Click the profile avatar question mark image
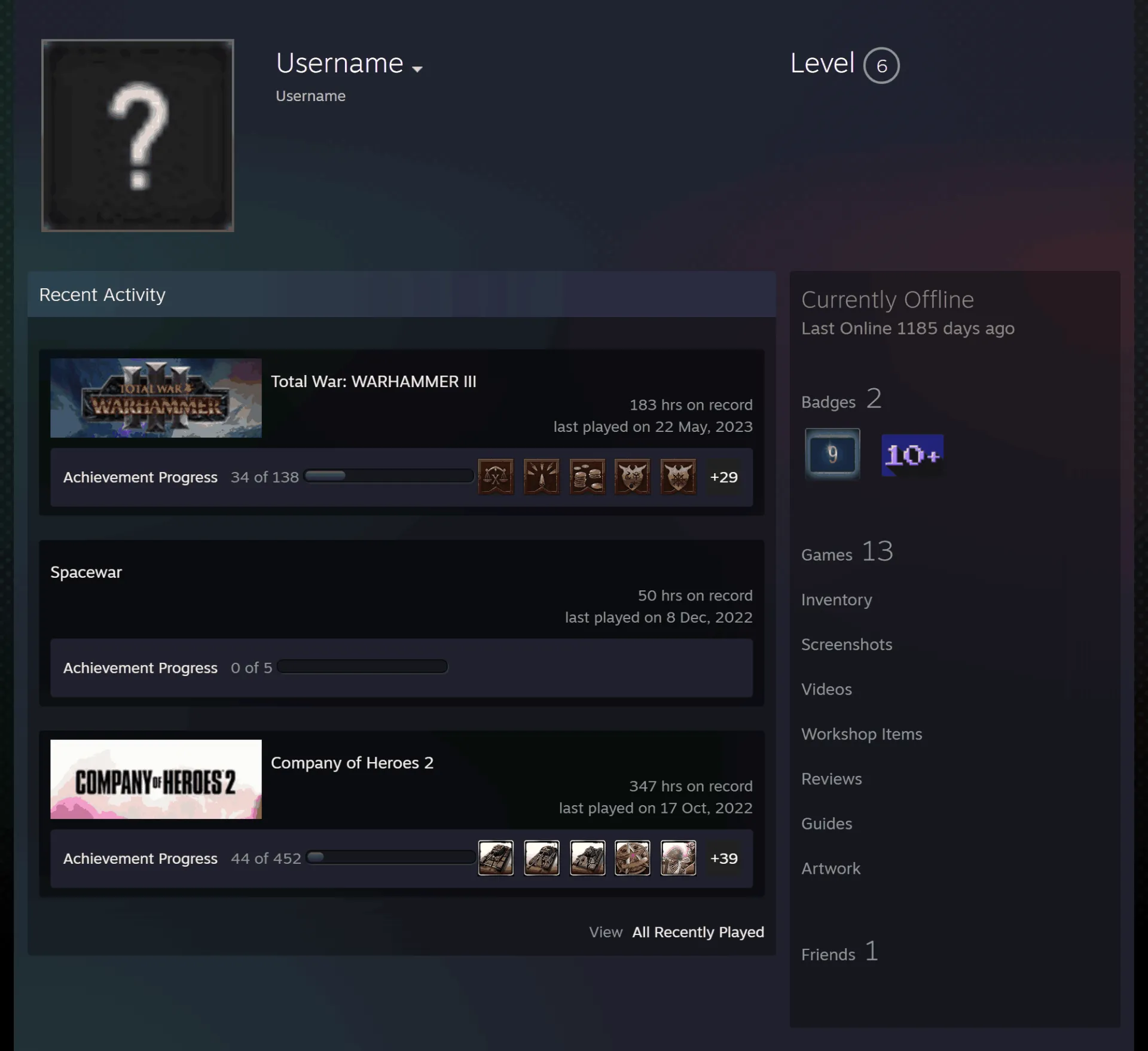This screenshot has height=1051, width=1148. click(x=138, y=135)
